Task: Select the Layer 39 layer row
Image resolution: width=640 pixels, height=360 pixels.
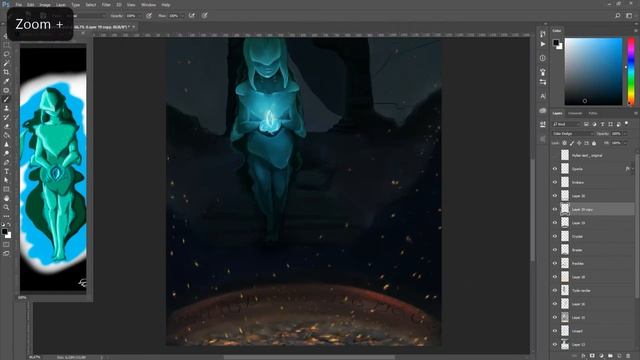Action: tap(593, 222)
